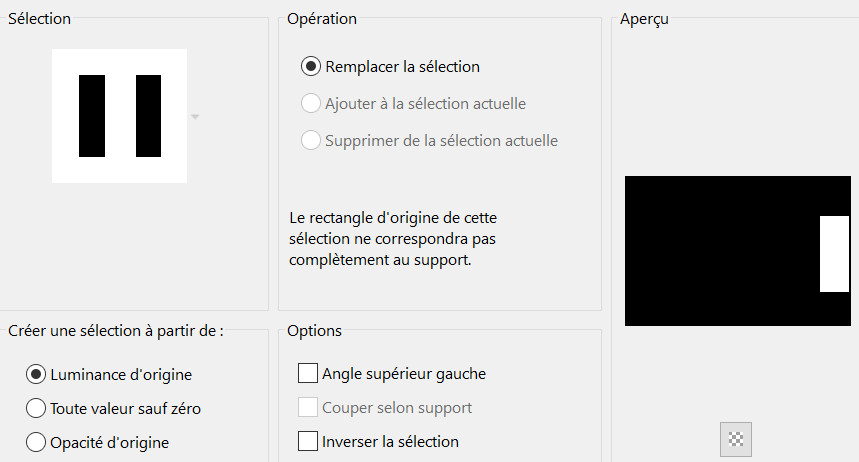Toggle the checkerboard transparency preview icon
The image size is (859, 462).
[x=735, y=438]
